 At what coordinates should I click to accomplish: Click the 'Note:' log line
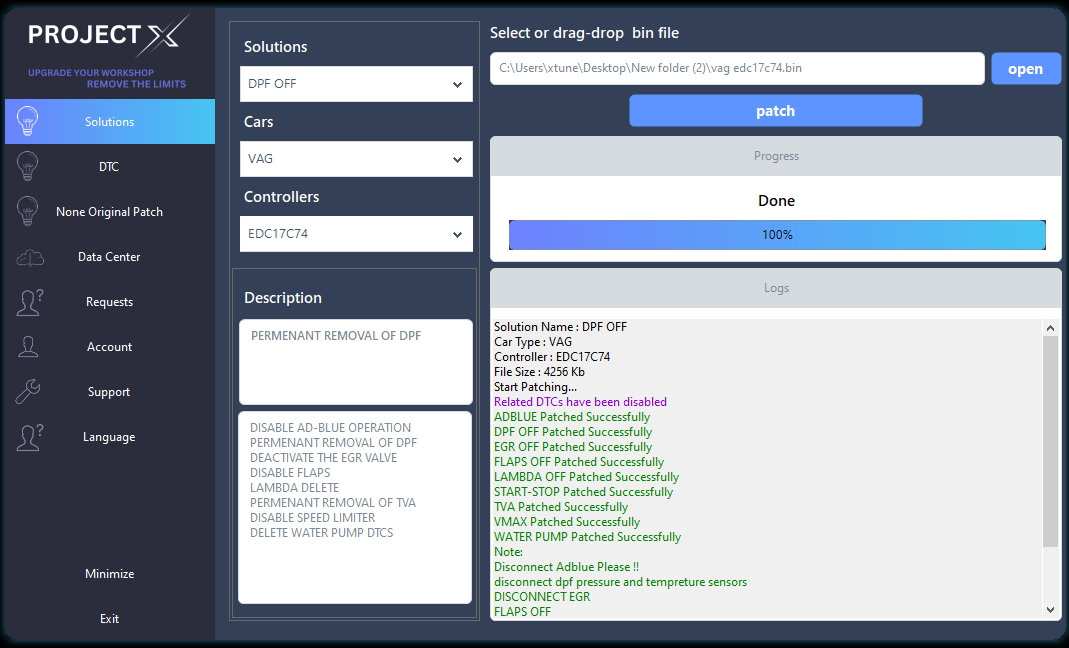pyautogui.click(x=509, y=552)
